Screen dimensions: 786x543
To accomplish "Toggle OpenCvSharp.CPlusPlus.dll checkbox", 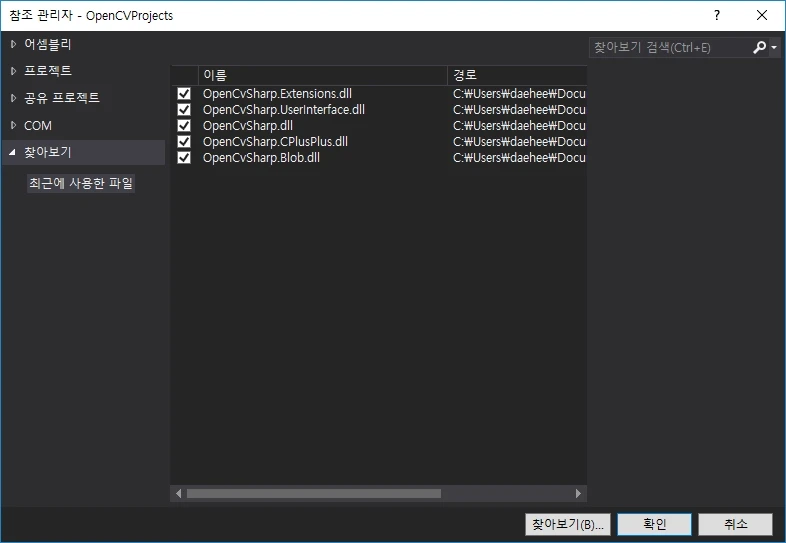I will pyautogui.click(x=184, y=142).
